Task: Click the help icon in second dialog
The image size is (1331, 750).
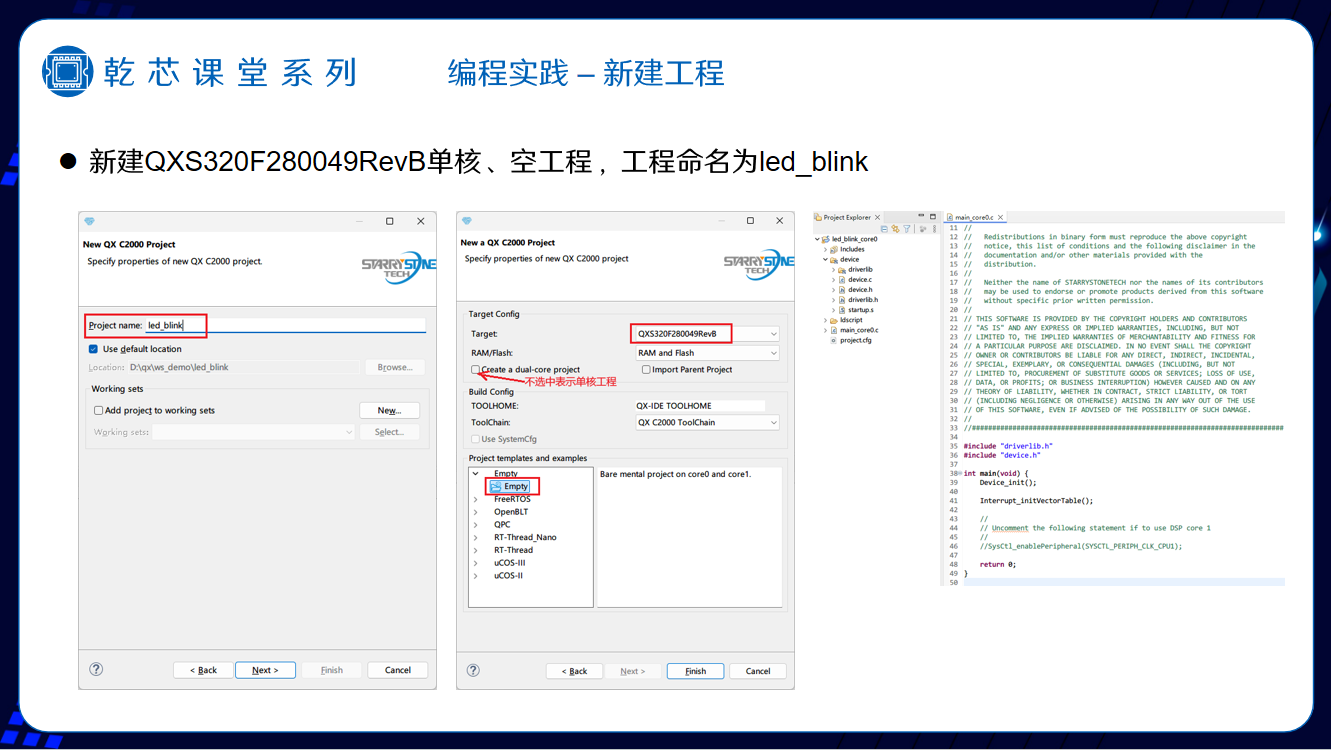Action: (x=474, y=671)
